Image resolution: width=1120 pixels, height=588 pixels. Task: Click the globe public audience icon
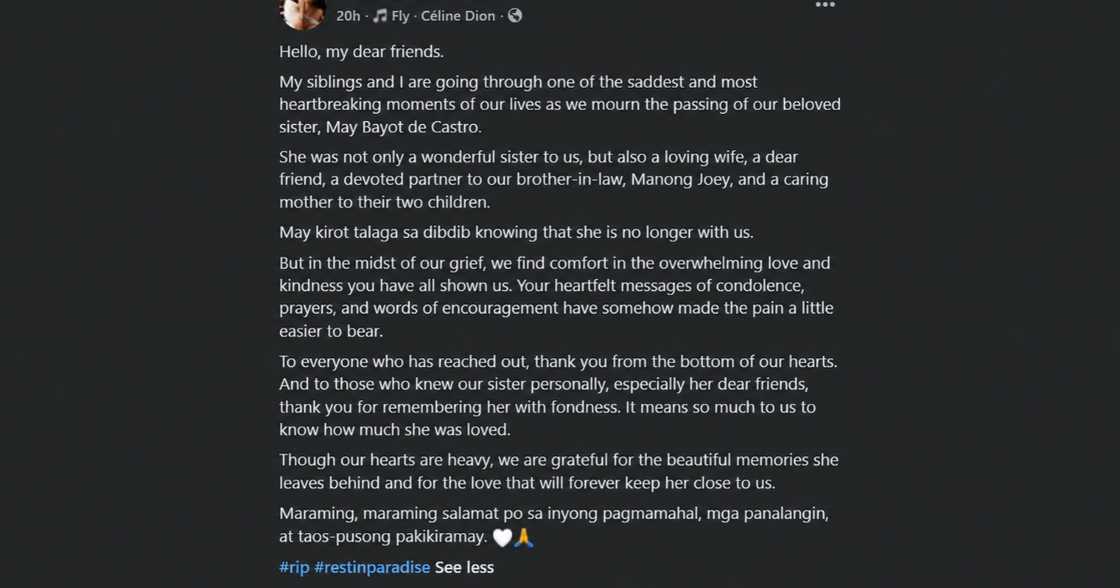pos(514,16)
